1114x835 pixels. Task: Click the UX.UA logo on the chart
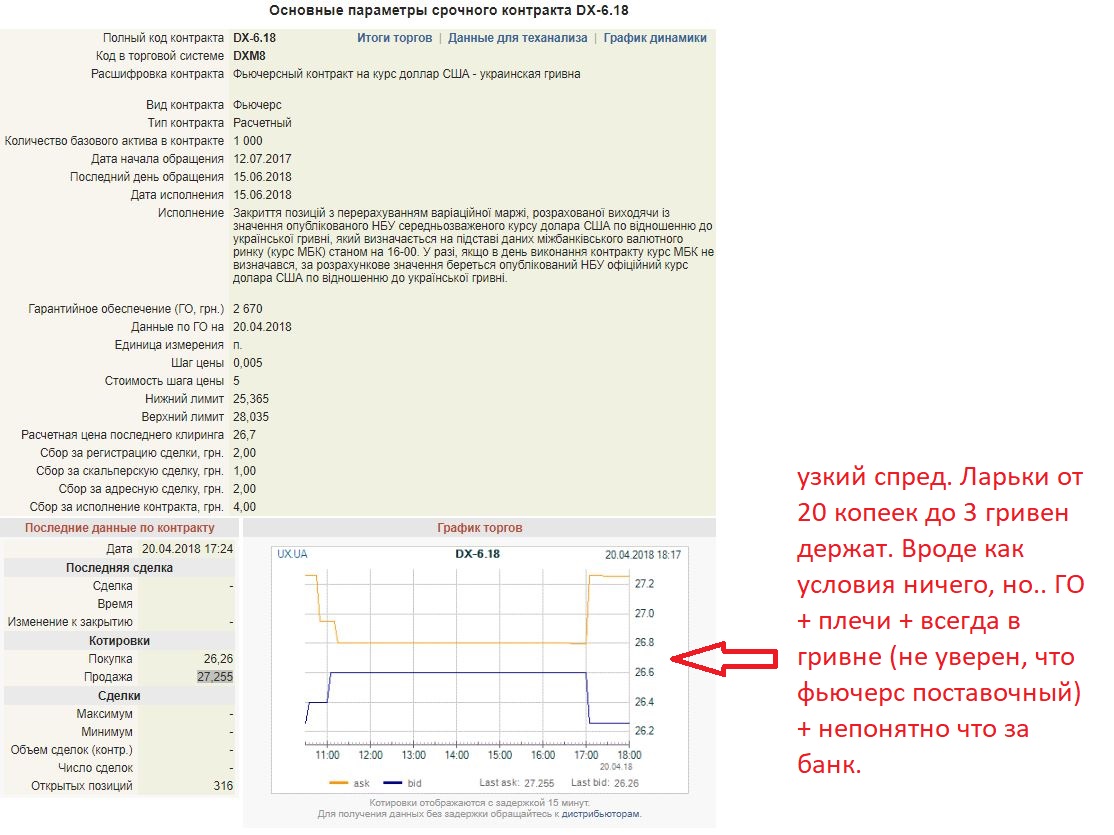292,554
